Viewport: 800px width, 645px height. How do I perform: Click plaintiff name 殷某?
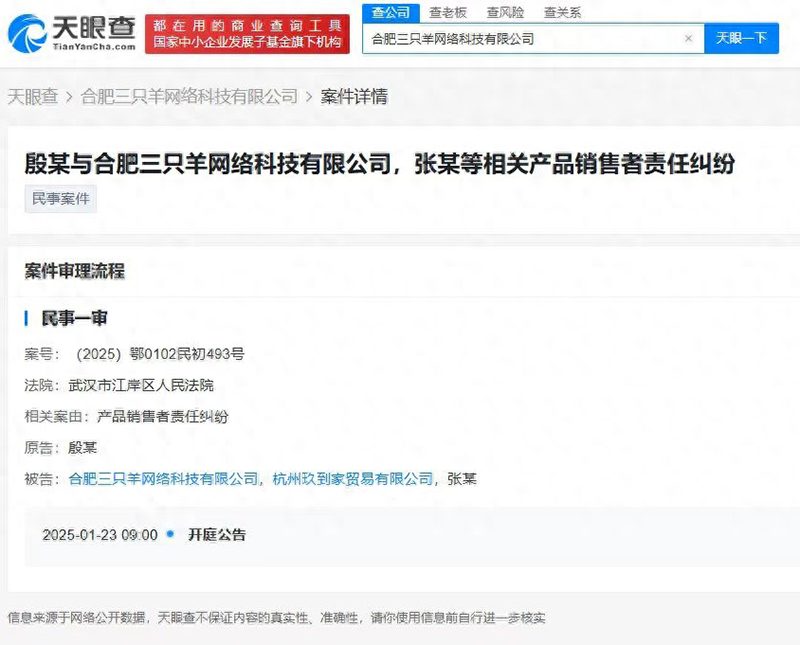click(x=83, y=448)
